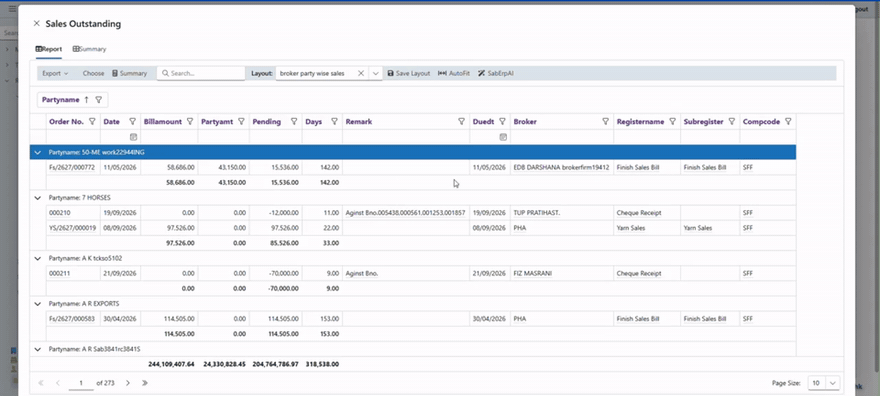Click the Order No. filter row field
Viewport: 880px width, 396px height.
tap(73, 136)
